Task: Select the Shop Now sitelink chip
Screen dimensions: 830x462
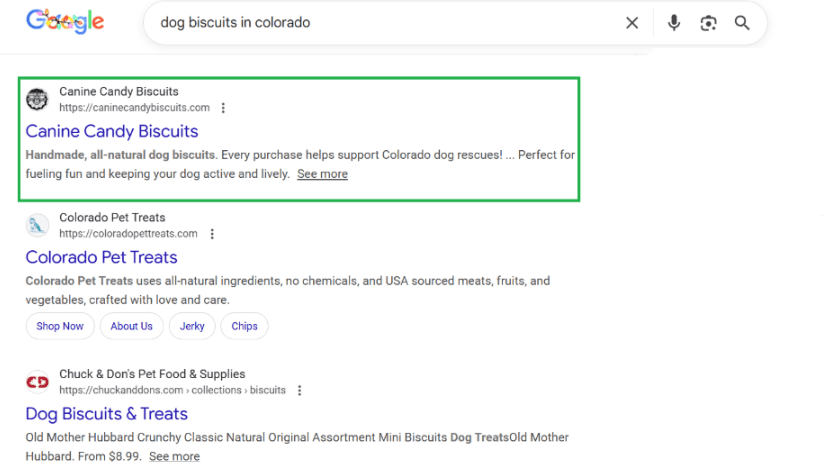Action: (x=60, y=326)
